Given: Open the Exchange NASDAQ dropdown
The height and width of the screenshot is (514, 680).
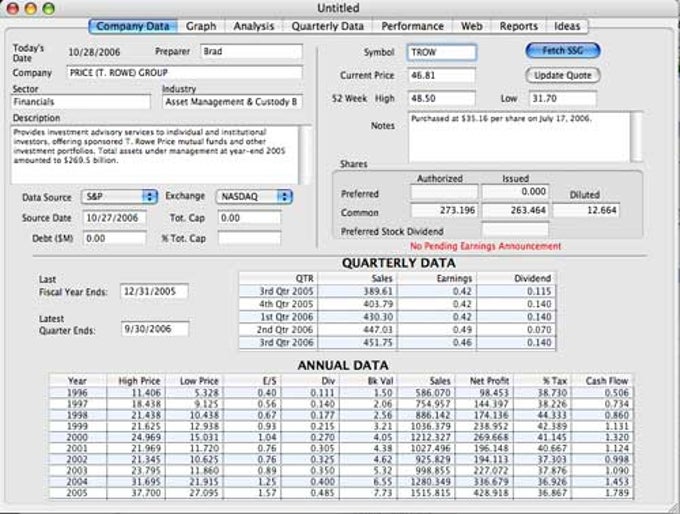Looking at the screenshot, I should (x=254, y=196).
